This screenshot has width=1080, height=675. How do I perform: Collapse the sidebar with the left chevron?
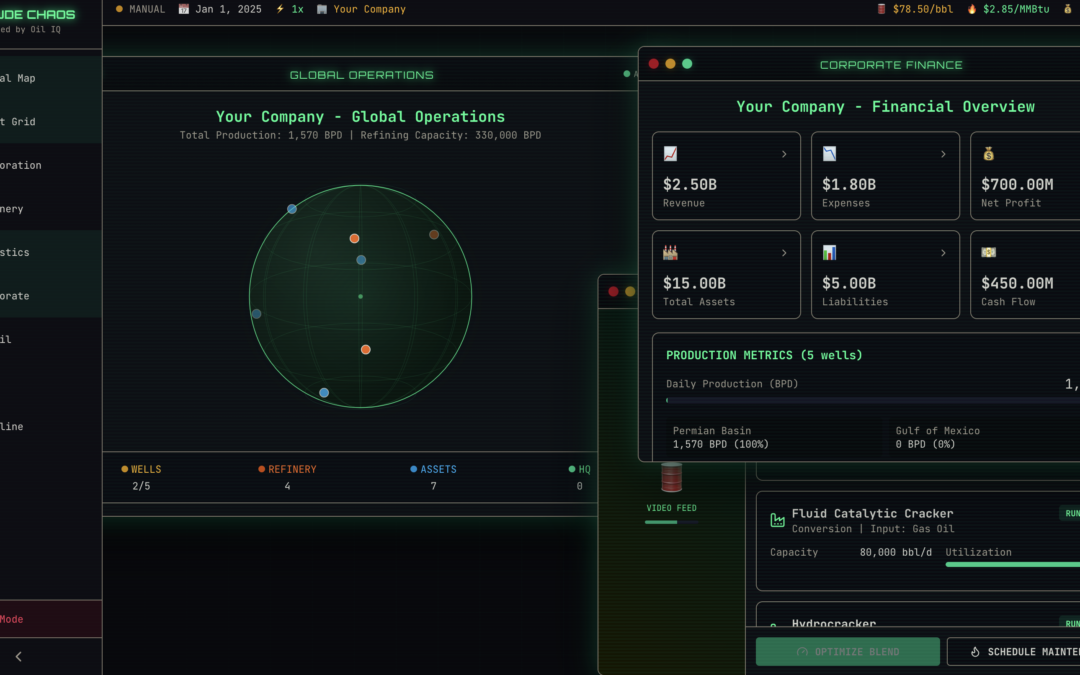(19, 656)
